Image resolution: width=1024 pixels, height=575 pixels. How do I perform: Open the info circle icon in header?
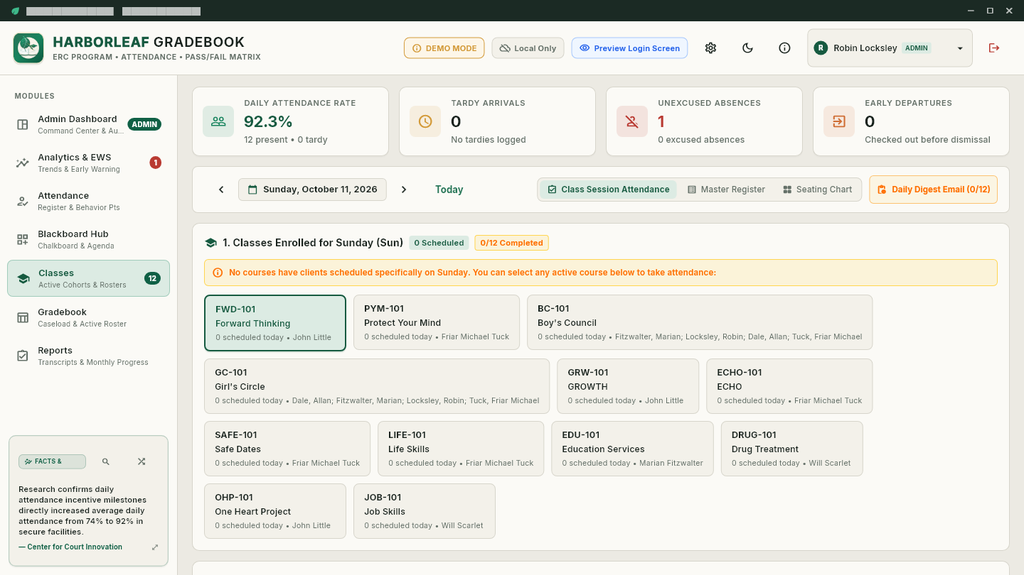(x=784, y=48)
